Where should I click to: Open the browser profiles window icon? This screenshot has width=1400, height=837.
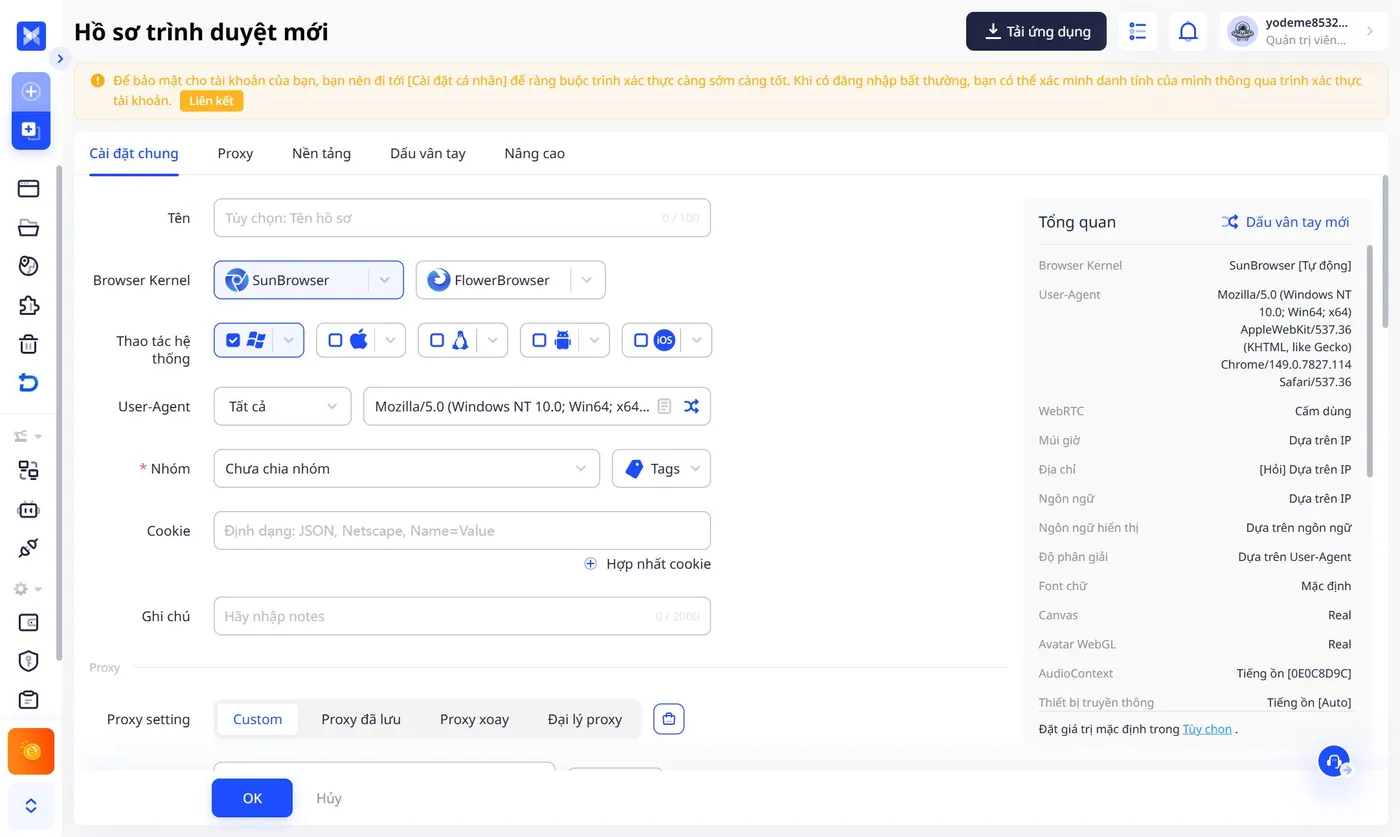coord(29,188)
